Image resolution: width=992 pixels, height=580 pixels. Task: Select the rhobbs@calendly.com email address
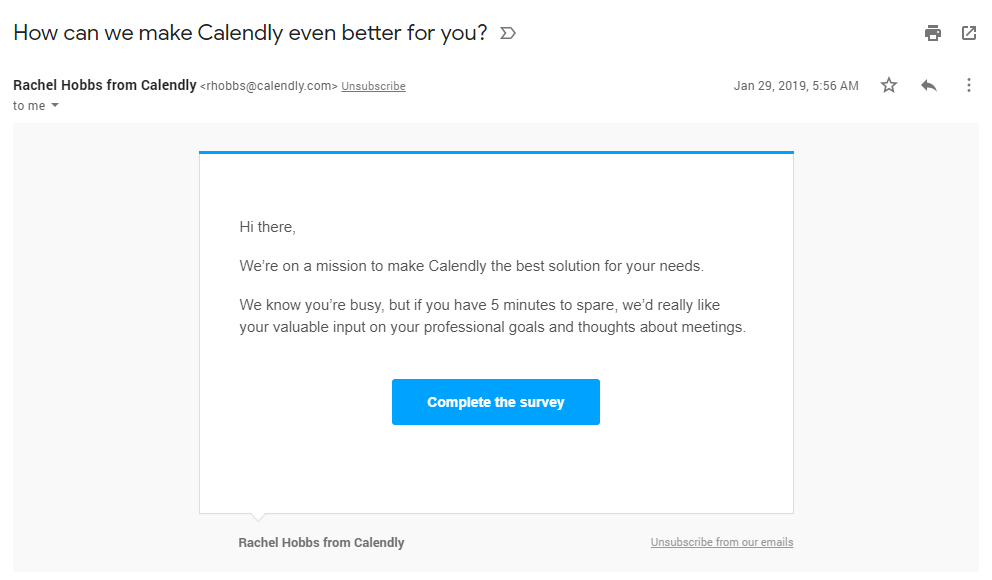point(269,87)
